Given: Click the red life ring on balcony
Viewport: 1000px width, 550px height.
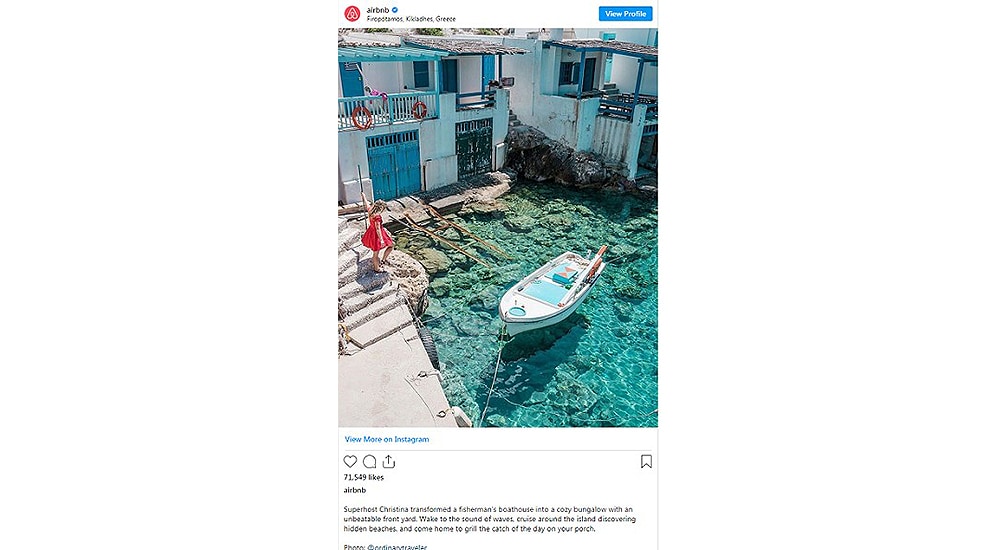Looking at the screenshot, I should [x=361, y=117].
